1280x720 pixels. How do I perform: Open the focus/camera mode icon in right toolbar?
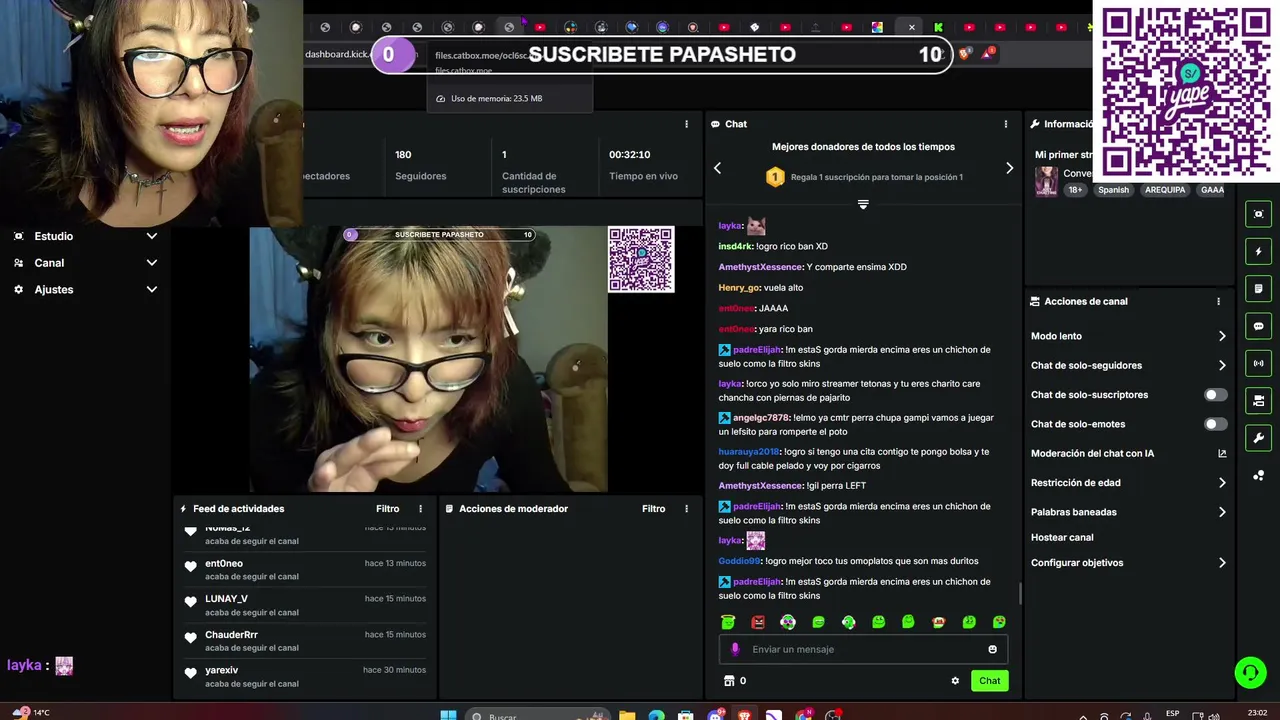(1259, 214)
